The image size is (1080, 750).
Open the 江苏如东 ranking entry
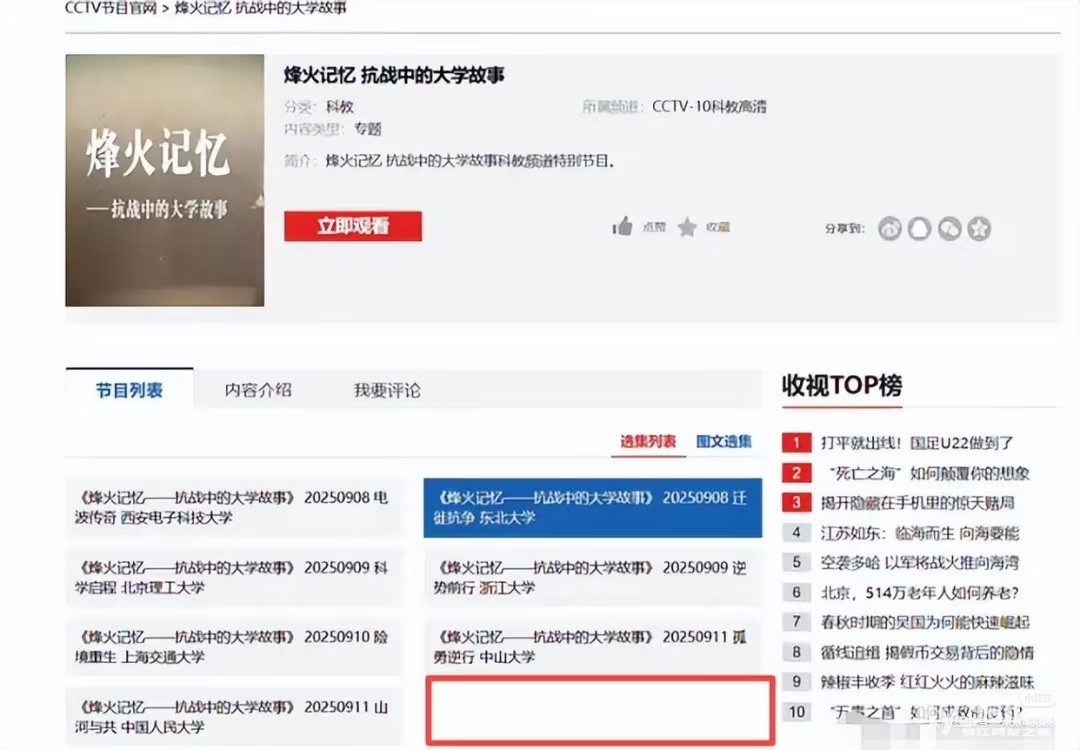click(920, 533)
